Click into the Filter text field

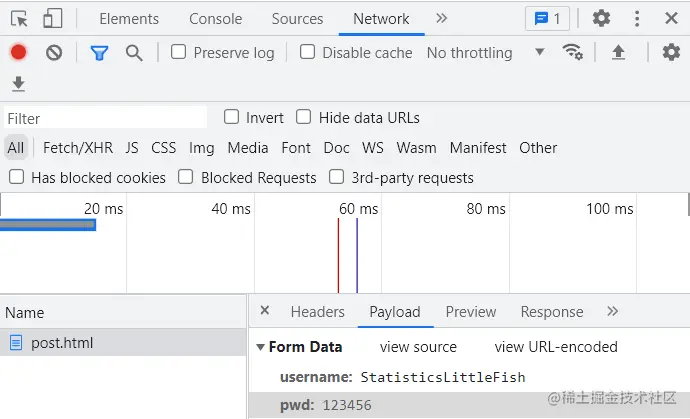coord(105,118)
